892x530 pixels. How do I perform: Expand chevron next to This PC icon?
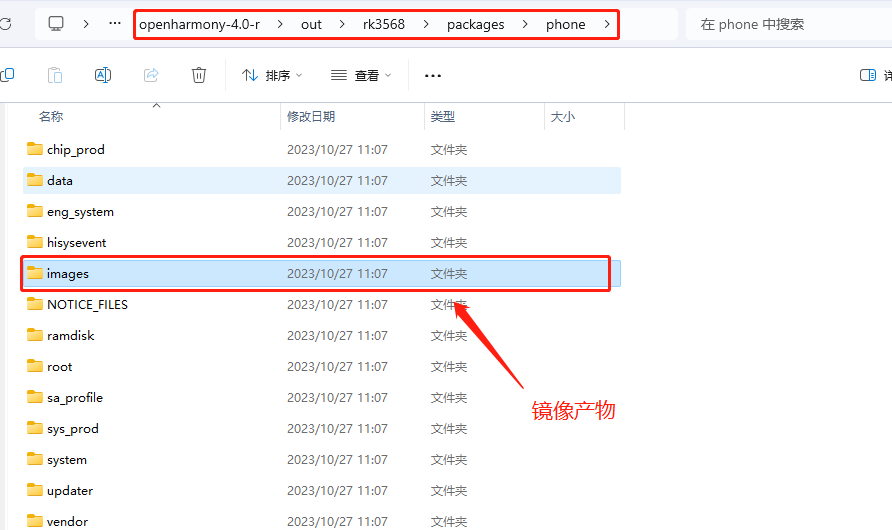pyautogui.click(x=86, y=24)
